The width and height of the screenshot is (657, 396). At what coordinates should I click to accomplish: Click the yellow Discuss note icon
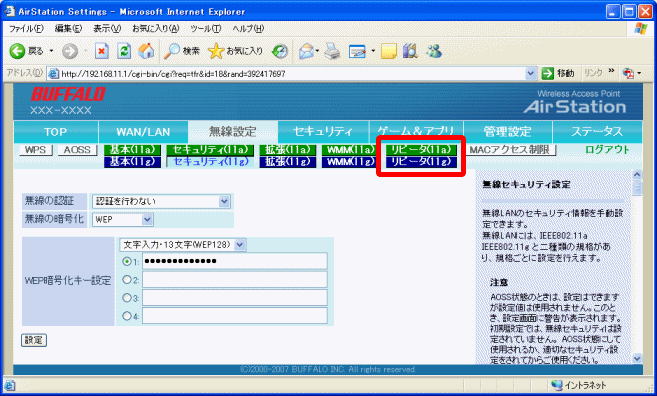click(x=388, y=52)
